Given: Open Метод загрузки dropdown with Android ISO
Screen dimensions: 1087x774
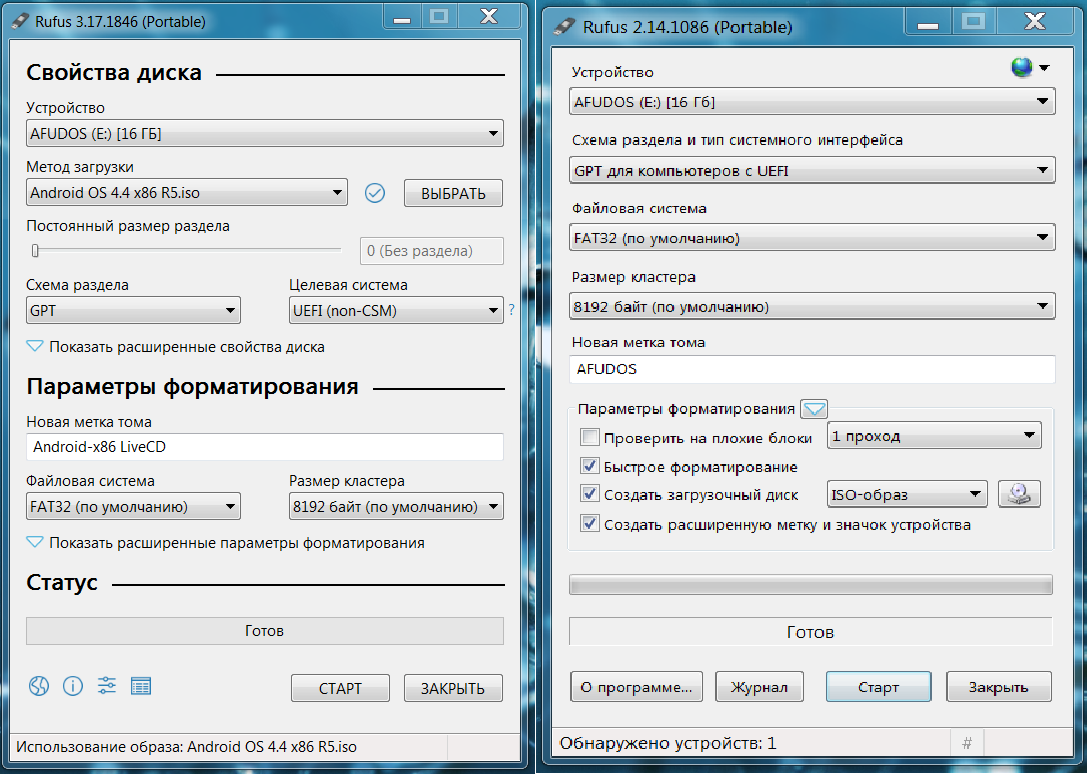Looking at the screenshot, I should tap(186, 192).
